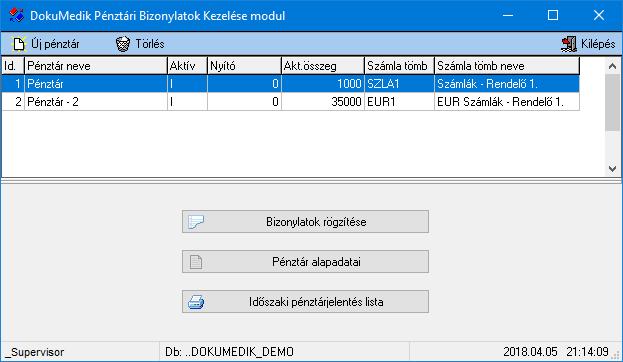
Task: Click the date 2018.04.05 in status bar
Action: 530,352
